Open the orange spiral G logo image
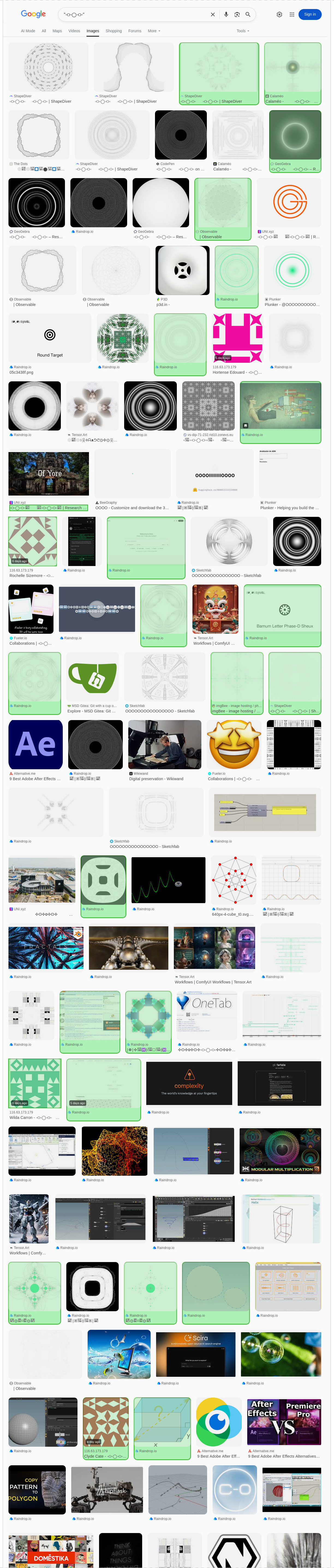This screenshot has width=334, height=1568. coord(289,203)
